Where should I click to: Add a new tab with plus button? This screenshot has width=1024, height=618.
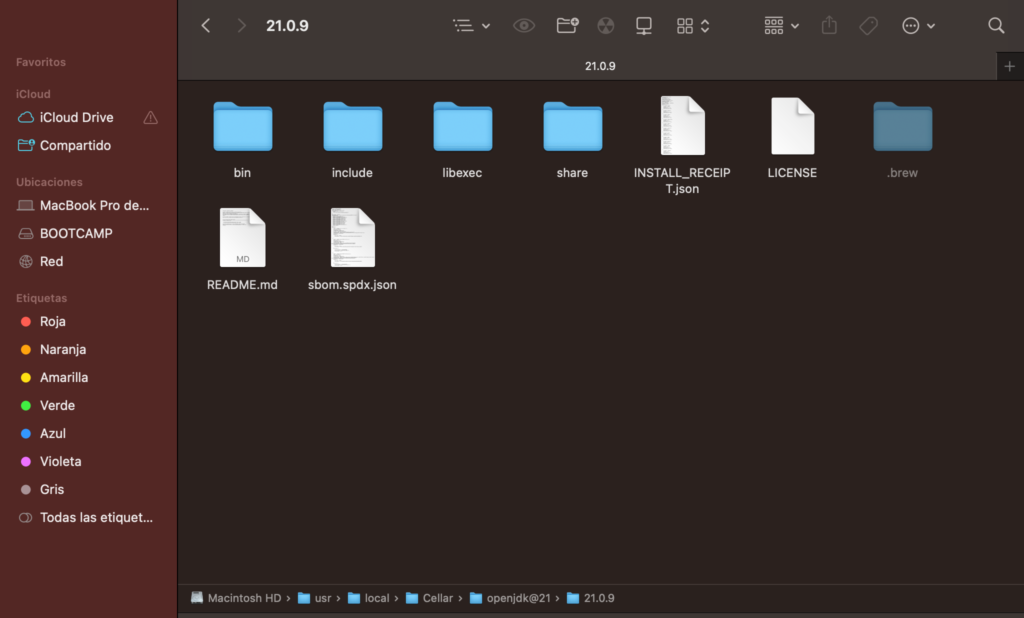(1009, 66)
